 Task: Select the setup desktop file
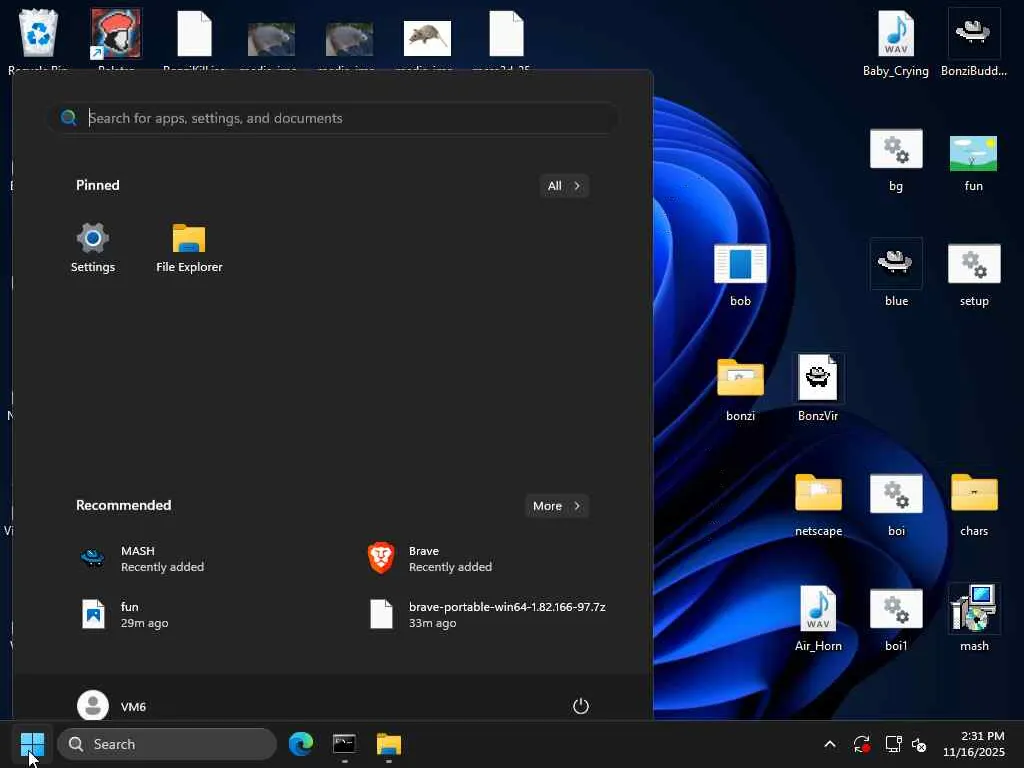(x=974, y=275)
